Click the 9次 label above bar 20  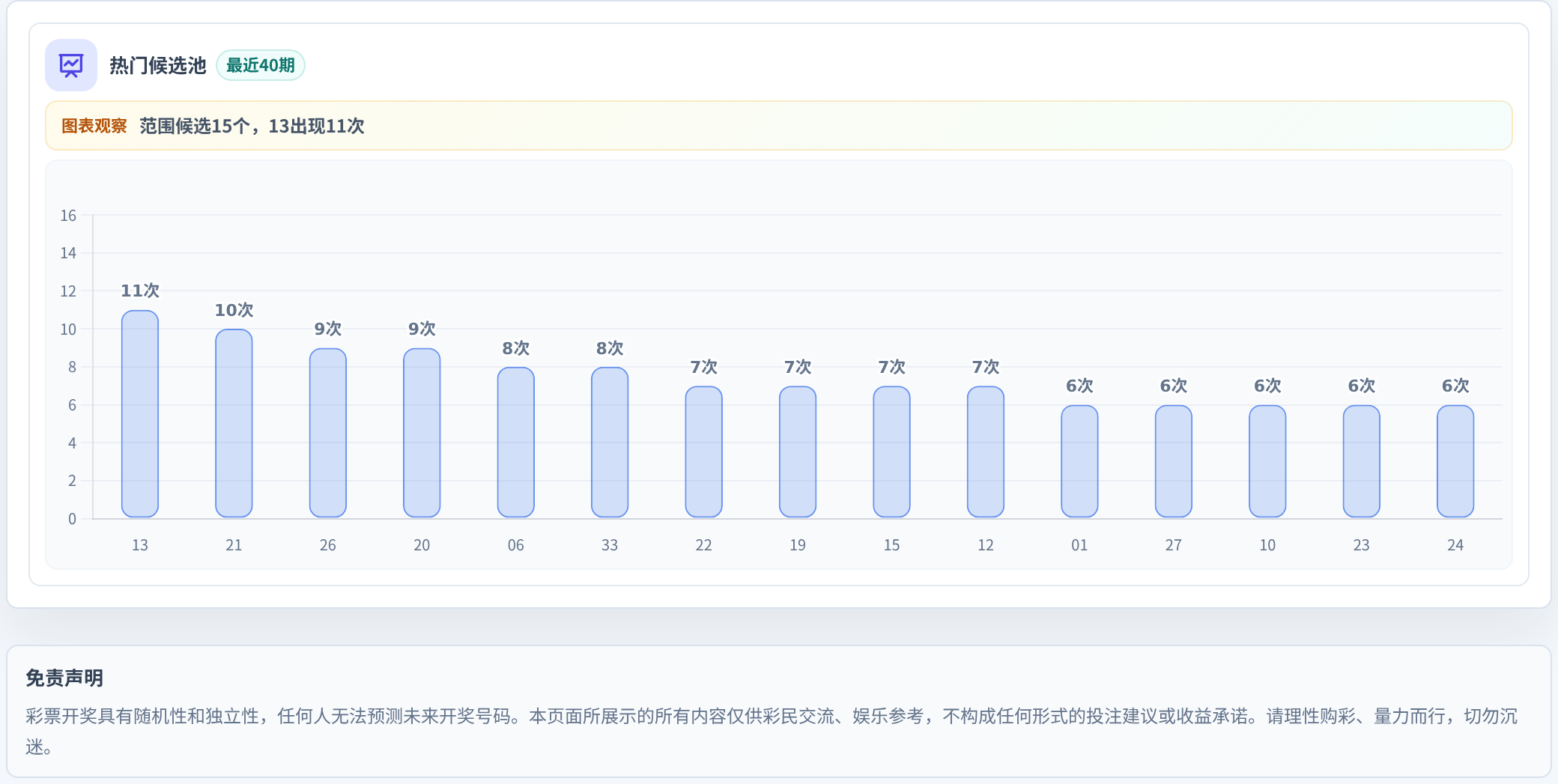(x=422, y=329)
